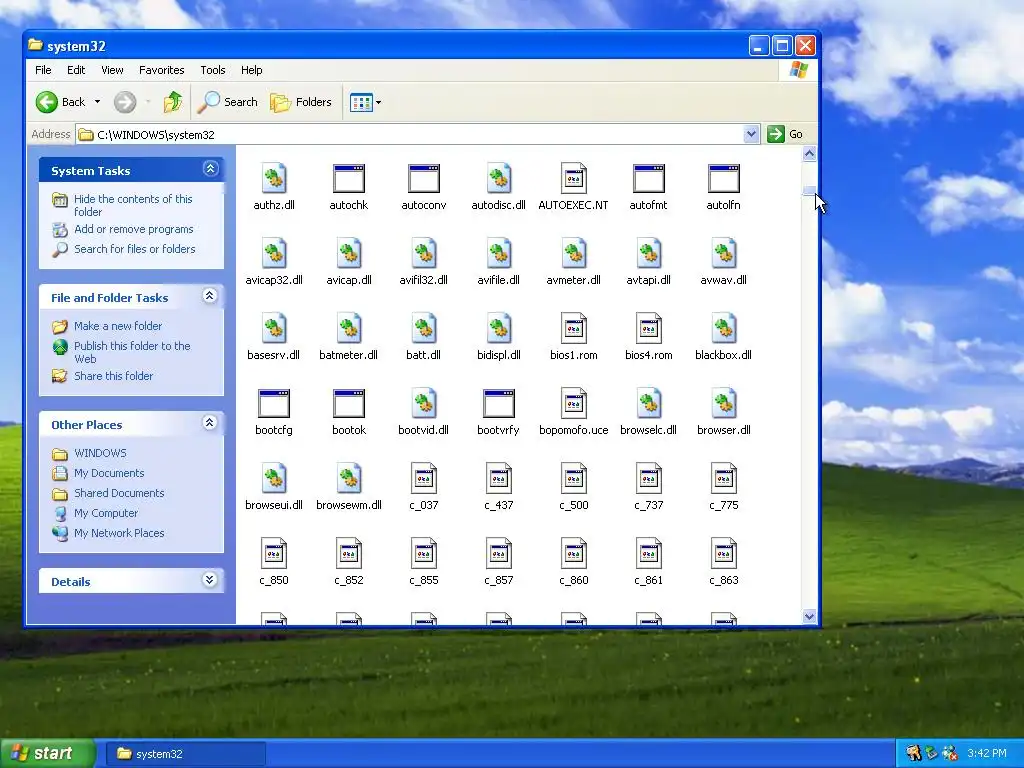
Task: Click the Search toolbar button
Action: click(228, 102)
